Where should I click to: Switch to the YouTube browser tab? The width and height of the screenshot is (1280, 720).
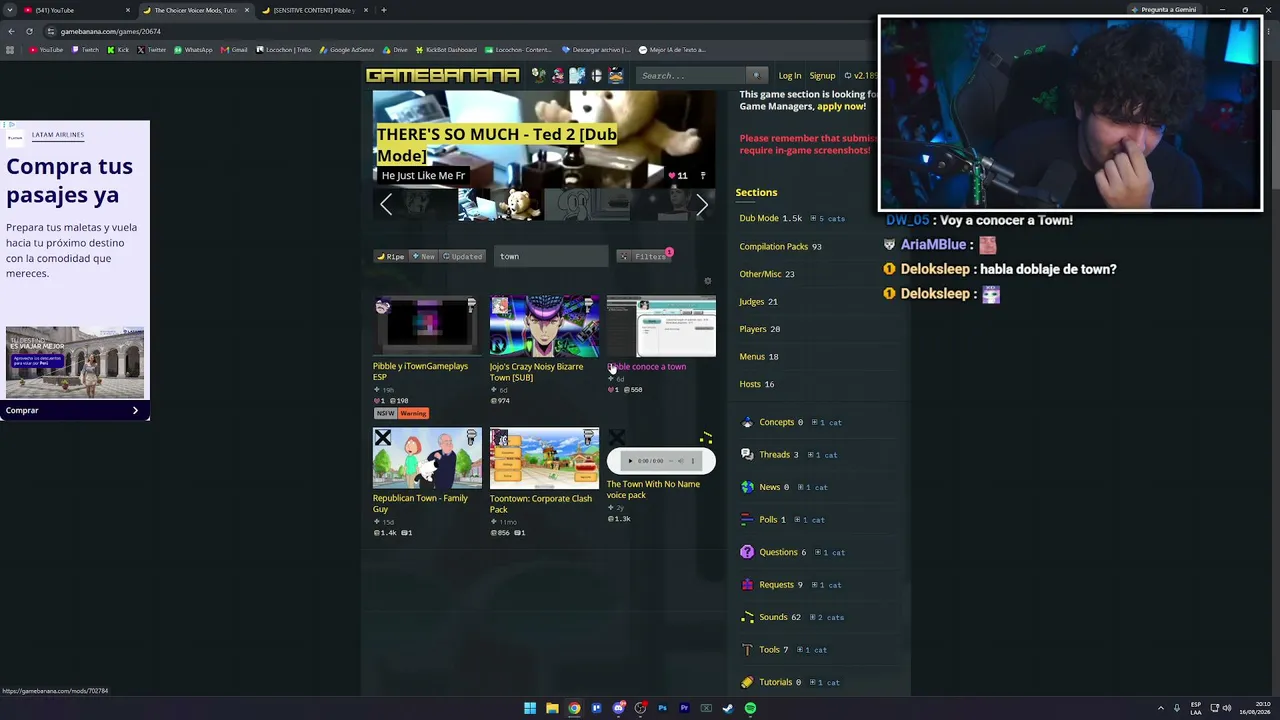[x=75, y=10]
